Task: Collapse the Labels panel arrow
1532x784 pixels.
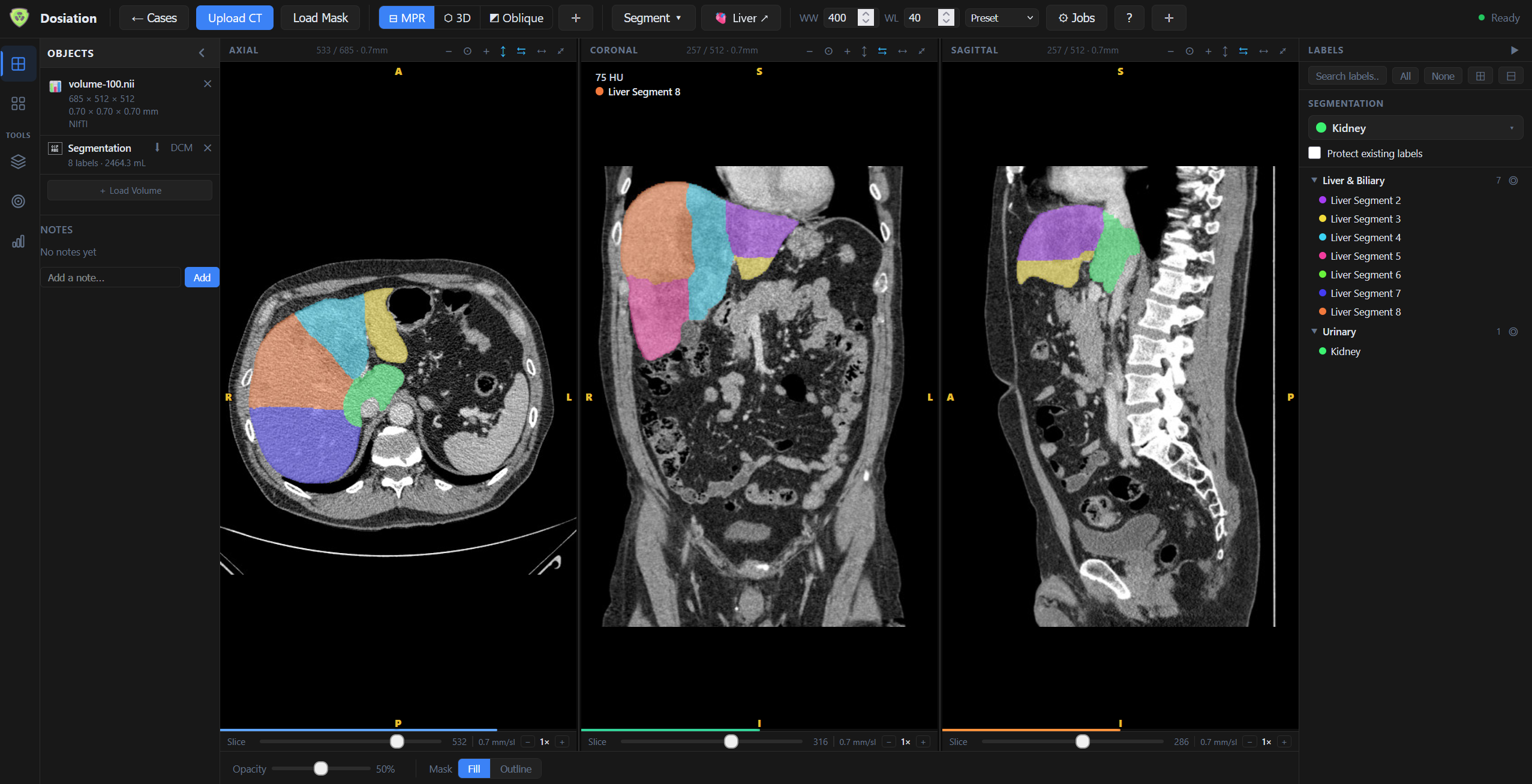Action: tap(1515, 50)
